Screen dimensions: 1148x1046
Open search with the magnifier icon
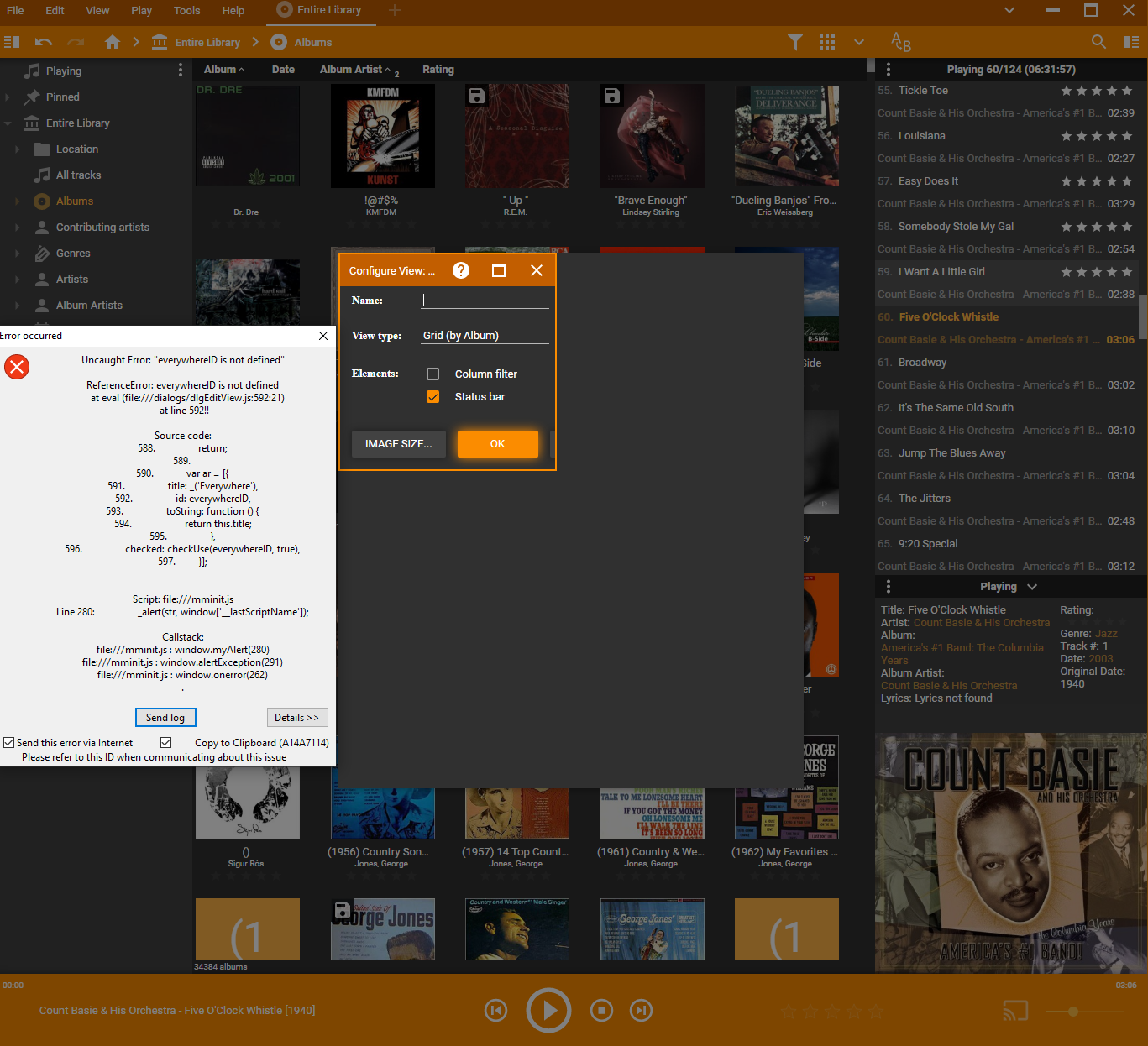coord(1098,42)
